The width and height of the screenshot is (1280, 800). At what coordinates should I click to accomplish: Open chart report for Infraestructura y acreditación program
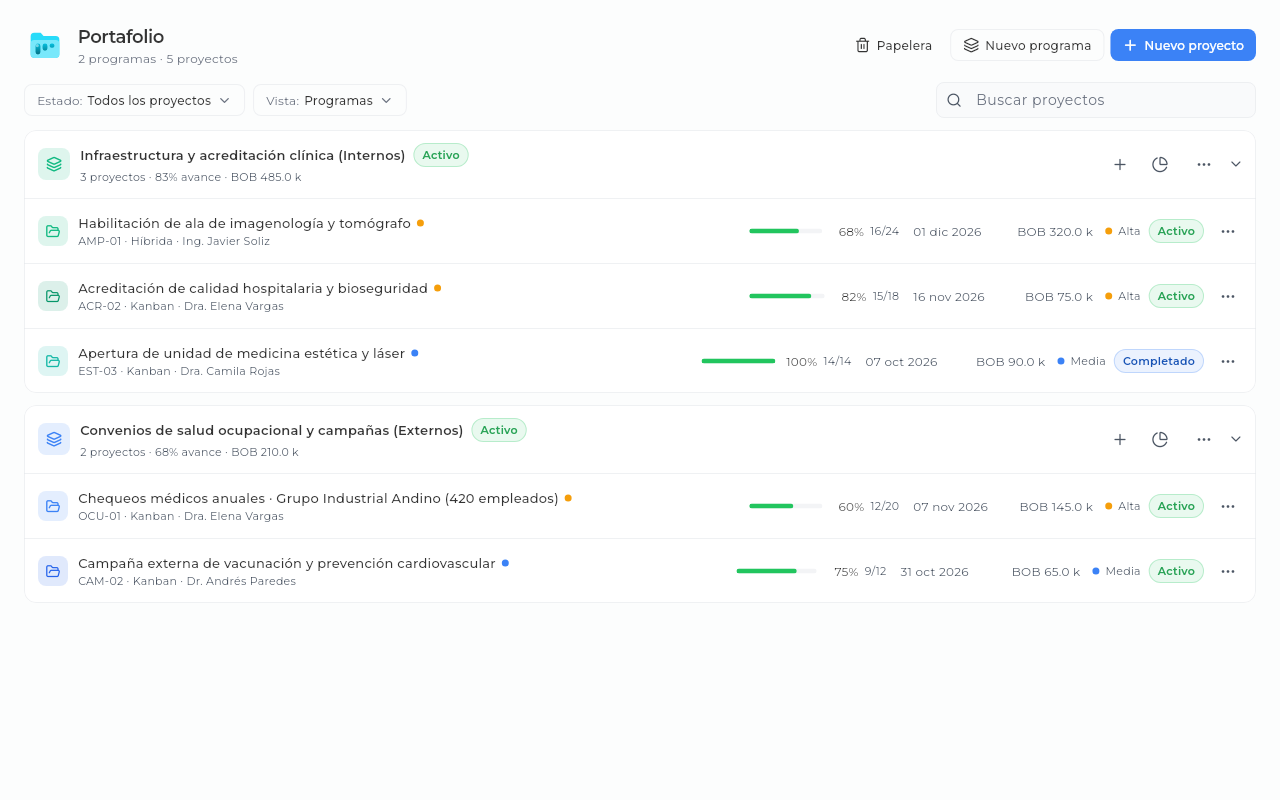pos(1160,164)
